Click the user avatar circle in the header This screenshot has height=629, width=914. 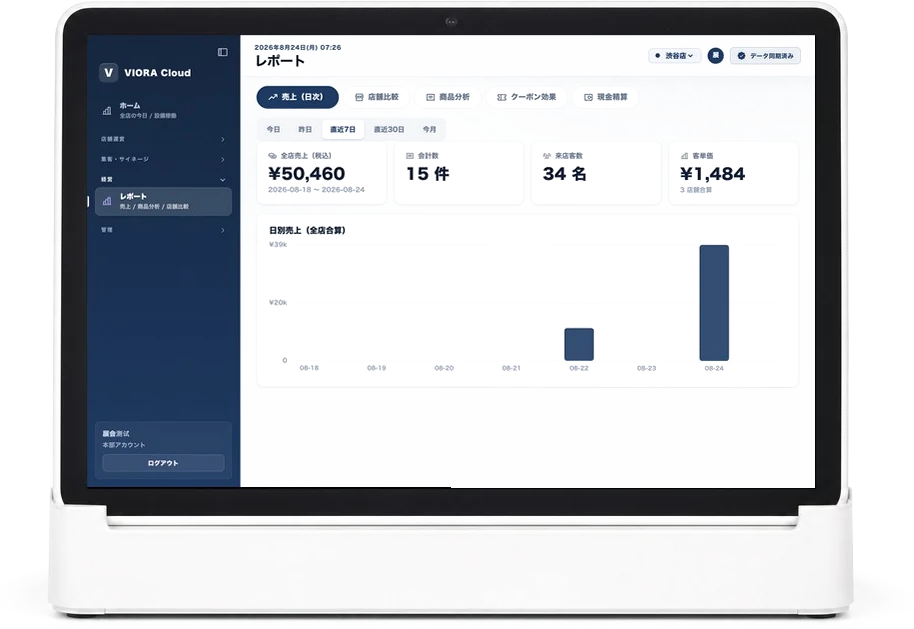[715, 56]
